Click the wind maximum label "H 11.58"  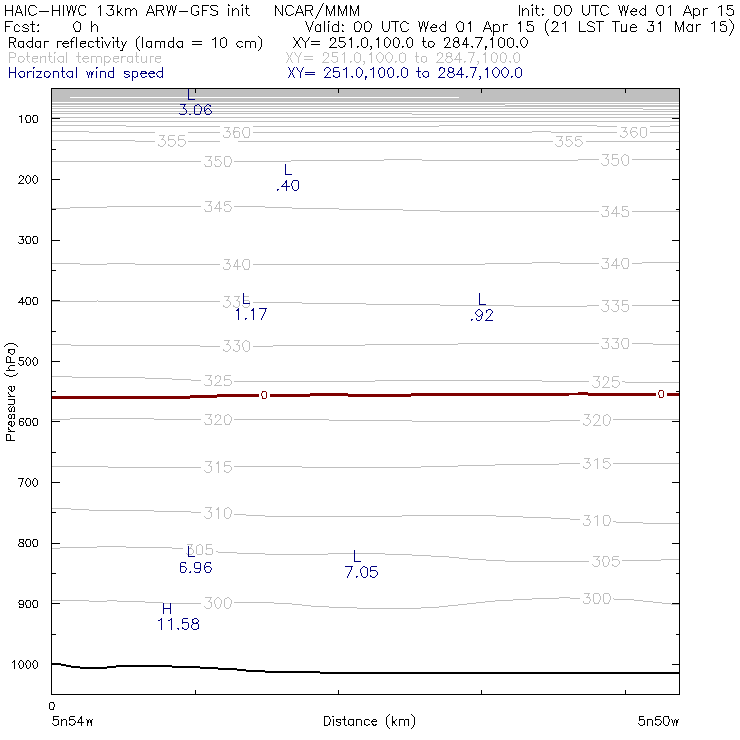178,617
